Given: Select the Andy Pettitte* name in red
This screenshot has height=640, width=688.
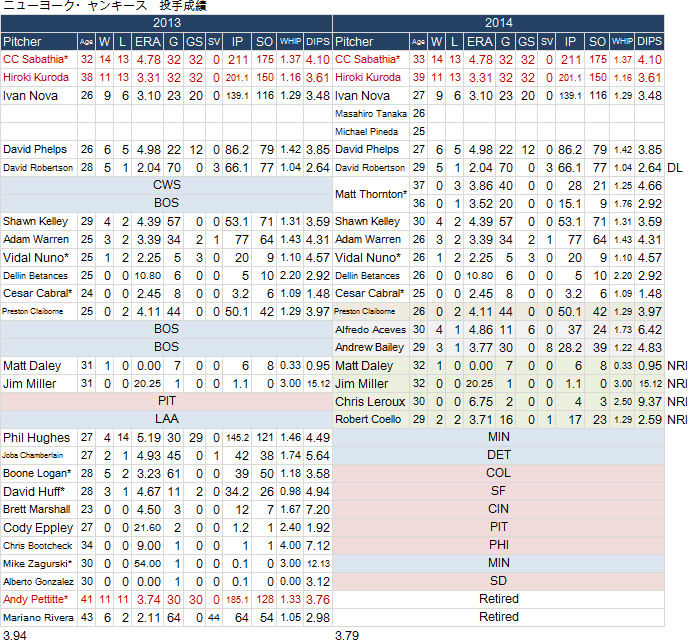Looking at the screenshot, I should [36, 599].
